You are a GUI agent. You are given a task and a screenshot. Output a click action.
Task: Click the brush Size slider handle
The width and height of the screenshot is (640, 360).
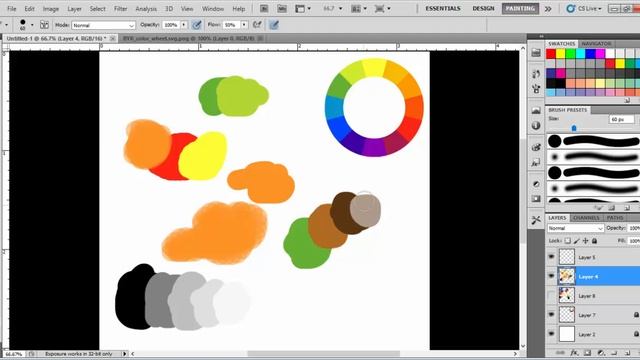(x=574, y=128)
